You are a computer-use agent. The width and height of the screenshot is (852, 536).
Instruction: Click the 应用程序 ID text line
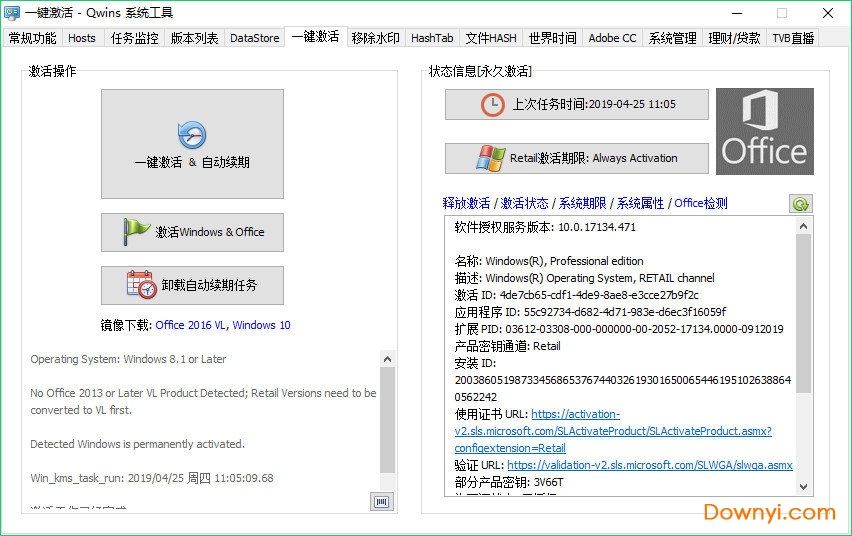coord(590,312)
